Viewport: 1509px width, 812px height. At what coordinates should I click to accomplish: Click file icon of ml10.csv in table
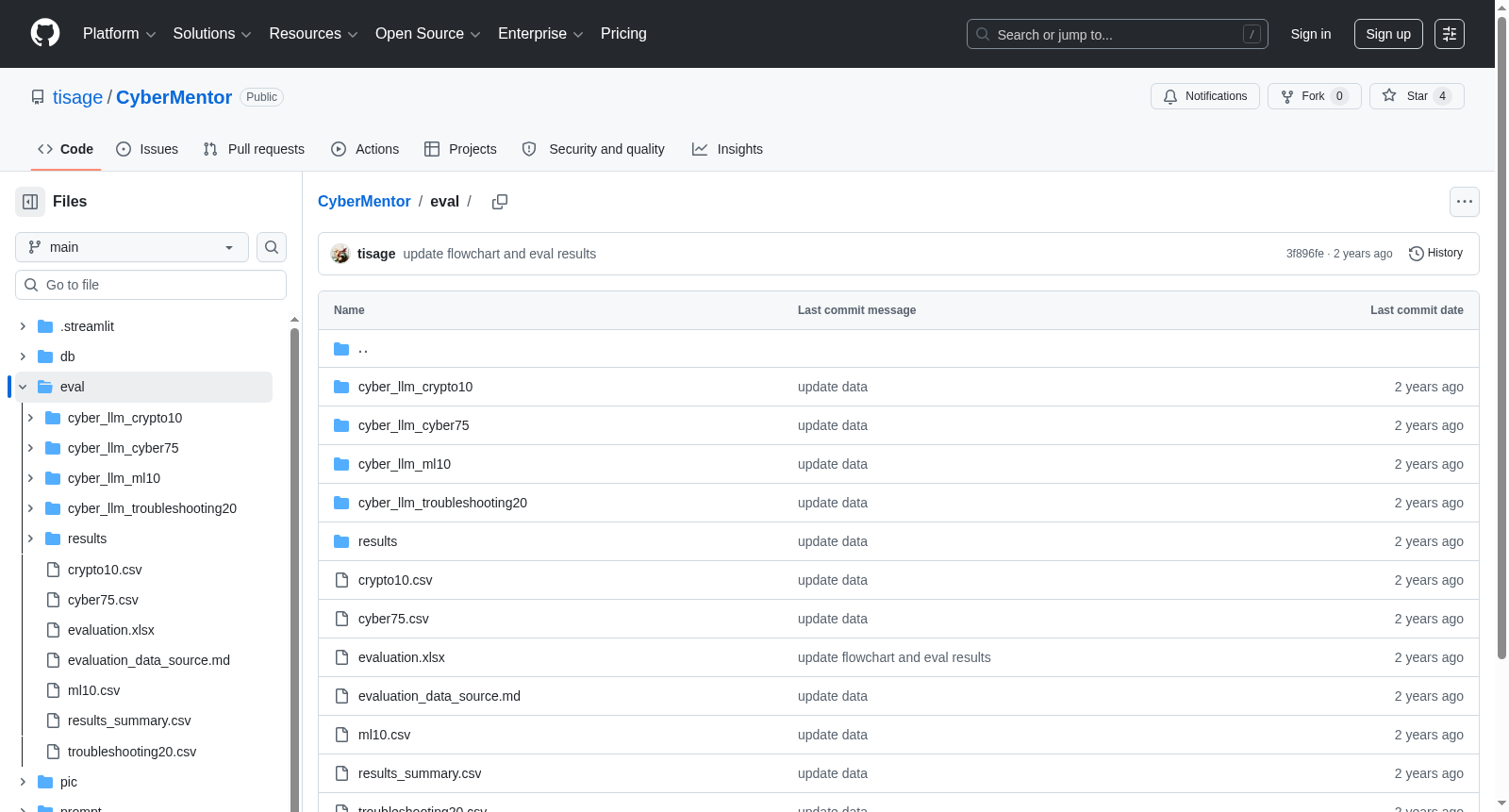click(341, 735)
